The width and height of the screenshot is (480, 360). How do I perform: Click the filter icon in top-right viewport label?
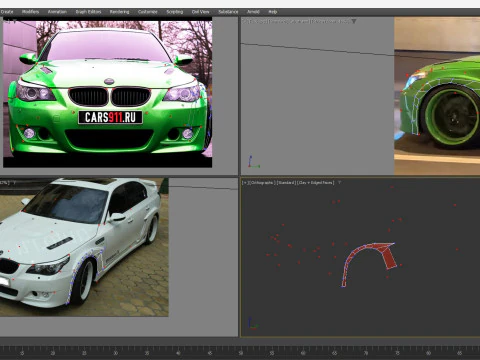tap(354, 21)
